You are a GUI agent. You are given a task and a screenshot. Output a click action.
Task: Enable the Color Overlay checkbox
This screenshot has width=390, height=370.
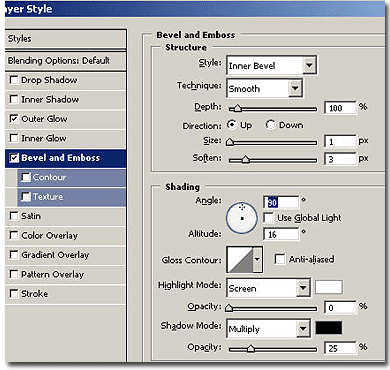click(14, 235)
